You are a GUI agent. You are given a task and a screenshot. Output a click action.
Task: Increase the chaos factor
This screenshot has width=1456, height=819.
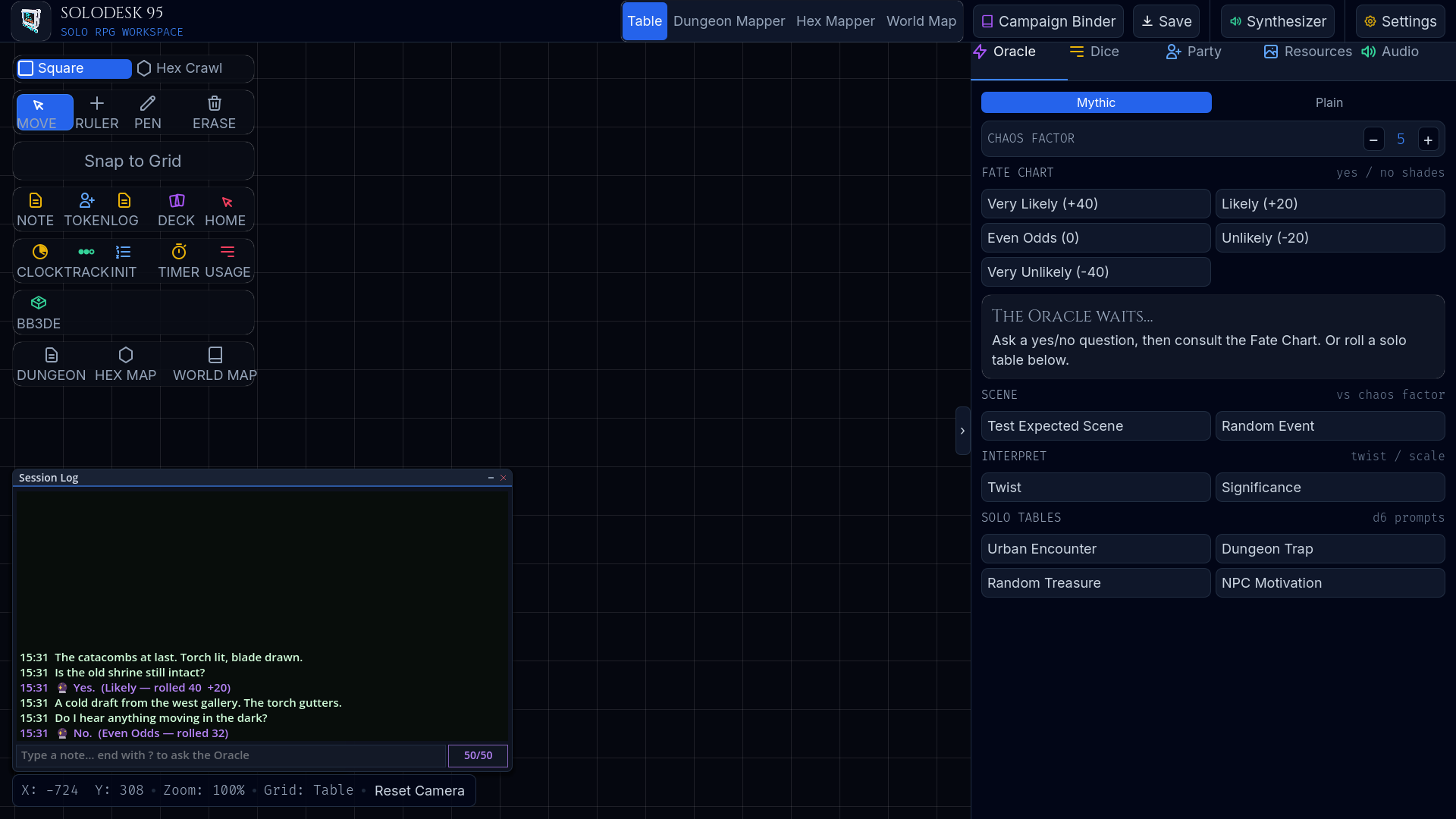click(1428, 140)
